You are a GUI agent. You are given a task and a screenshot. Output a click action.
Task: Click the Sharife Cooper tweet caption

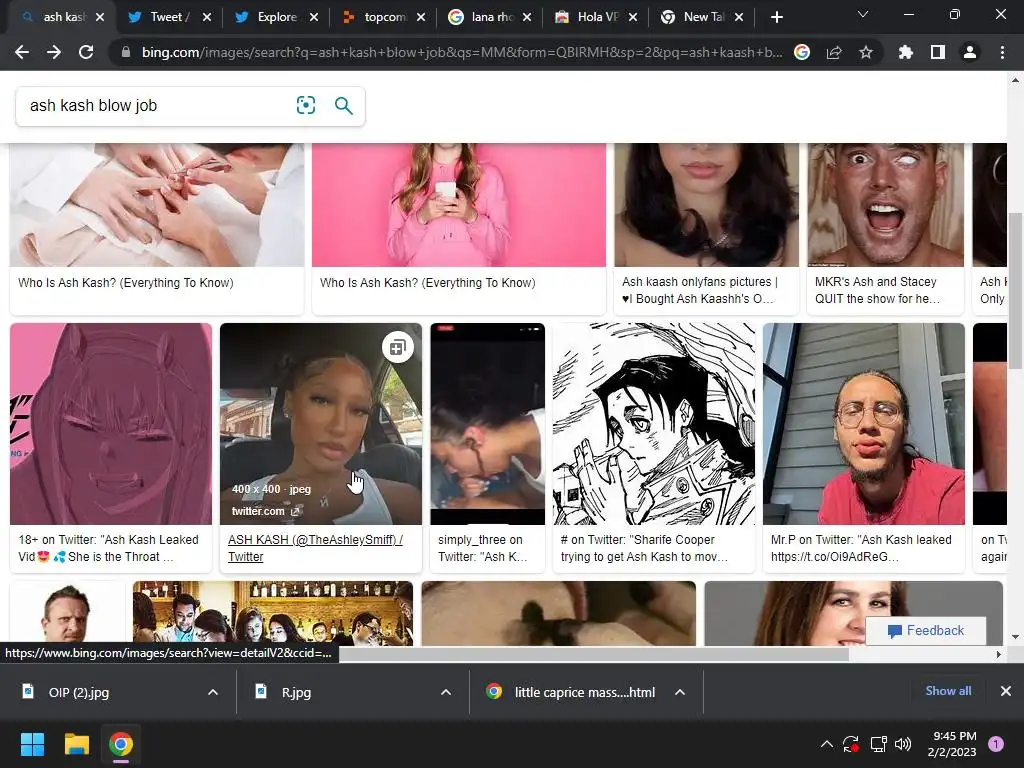[644, 548]
